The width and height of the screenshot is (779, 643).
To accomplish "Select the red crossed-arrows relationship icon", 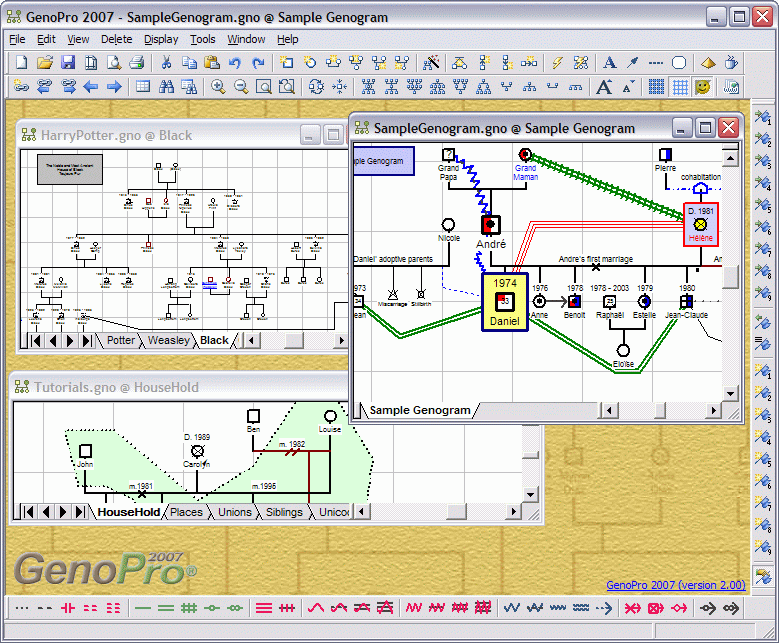I will pyautogui.click(x=632, y=608).
